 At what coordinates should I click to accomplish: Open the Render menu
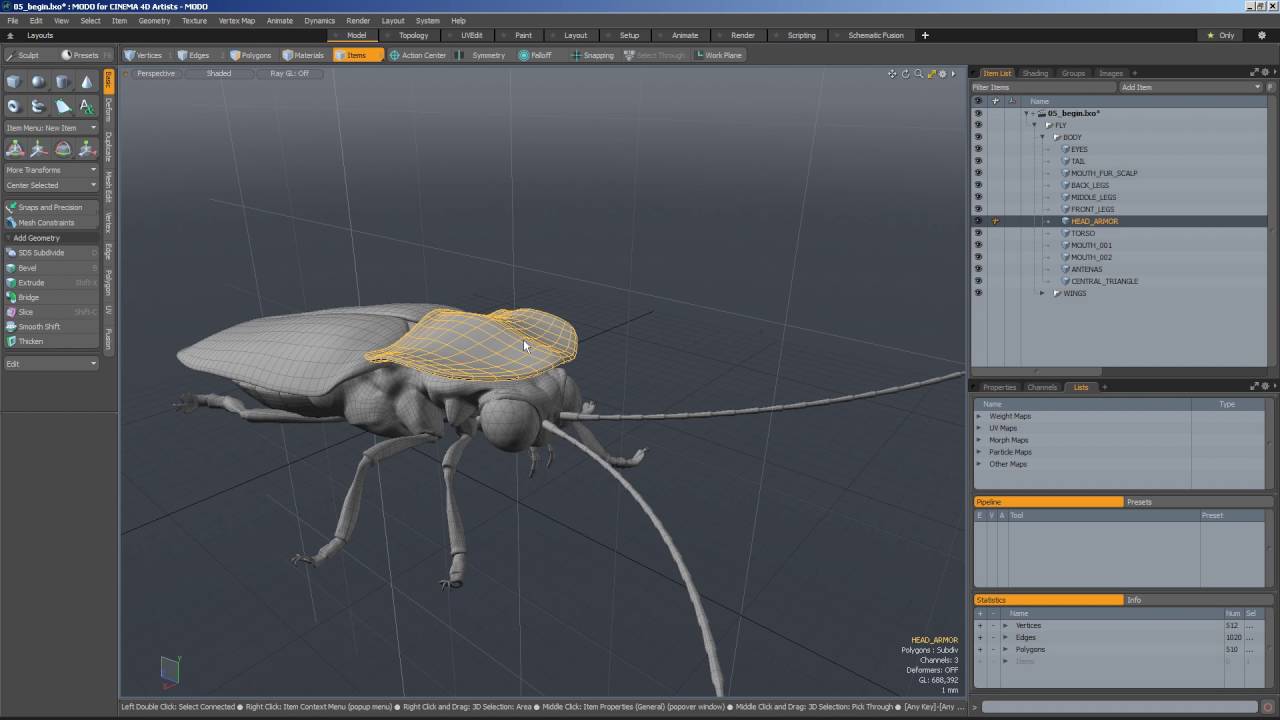pyautogui.click(x=358, y=20)
